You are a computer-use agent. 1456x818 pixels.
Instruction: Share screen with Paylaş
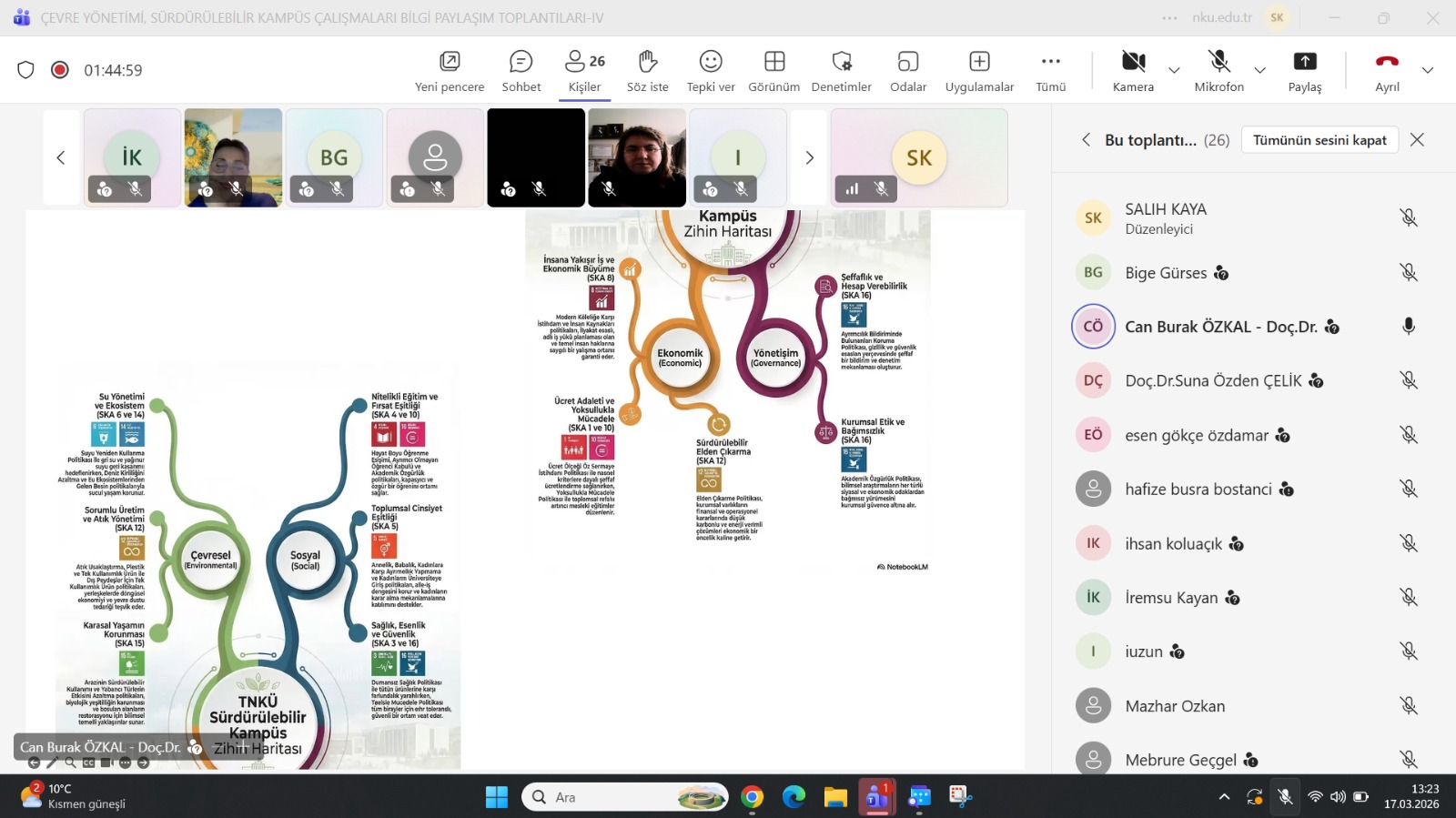[1304, 70]
